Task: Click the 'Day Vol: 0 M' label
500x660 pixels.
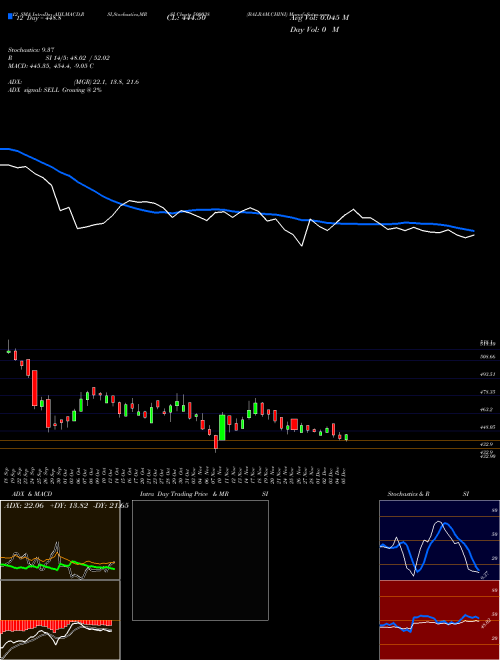Action: 314,30
